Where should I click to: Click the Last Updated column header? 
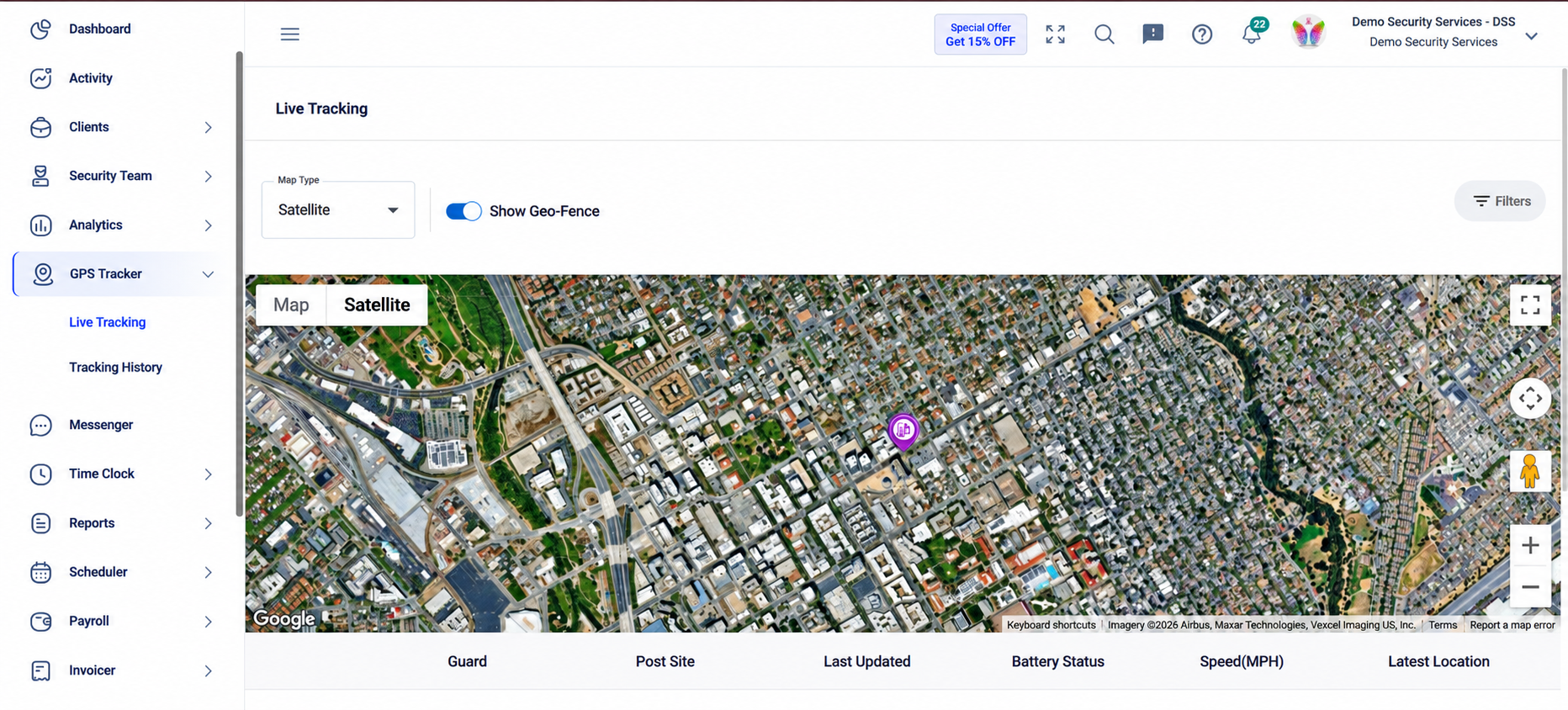866,661
